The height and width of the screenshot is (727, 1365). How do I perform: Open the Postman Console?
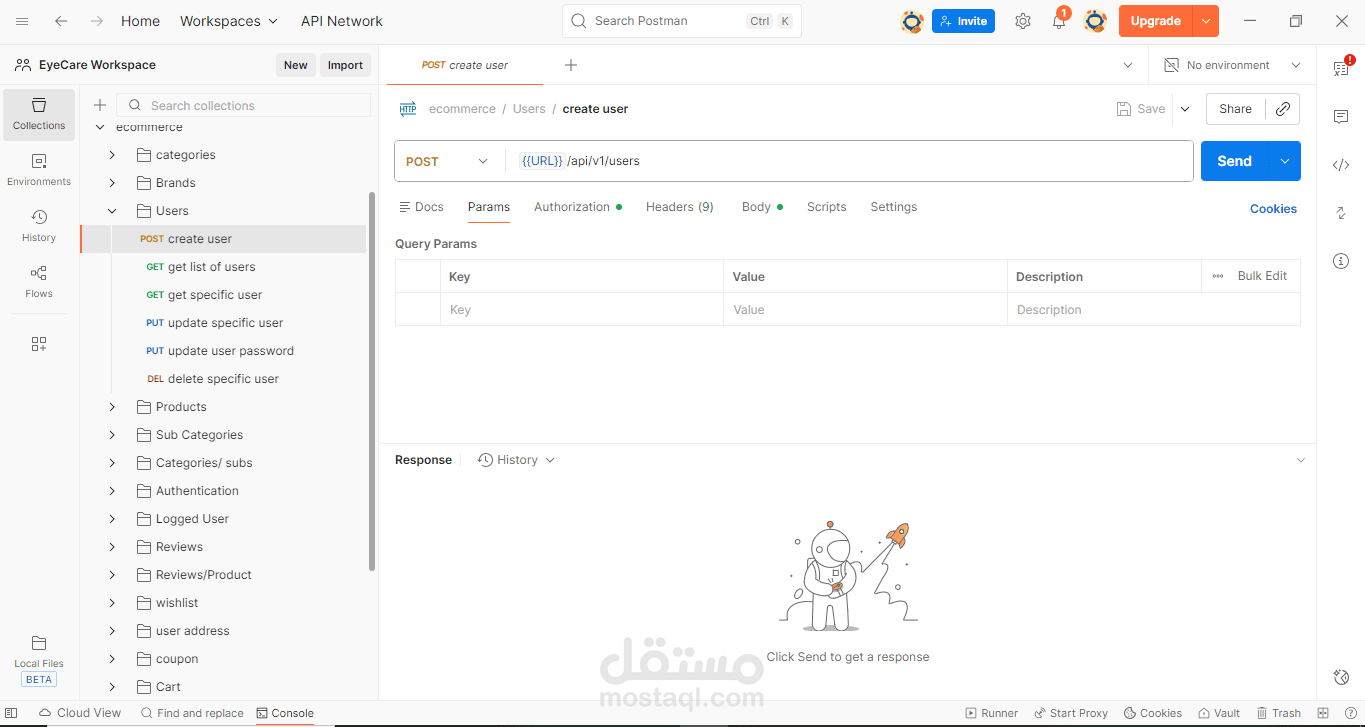(x=285, y=713)
